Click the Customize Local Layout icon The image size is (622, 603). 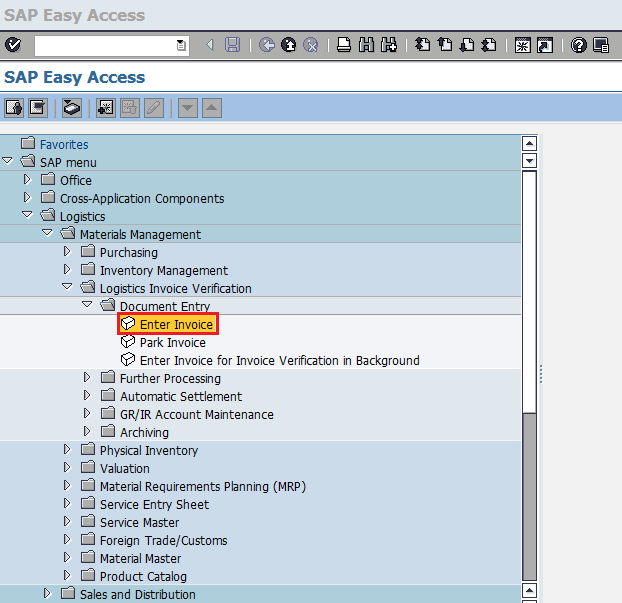click(601, 45)
